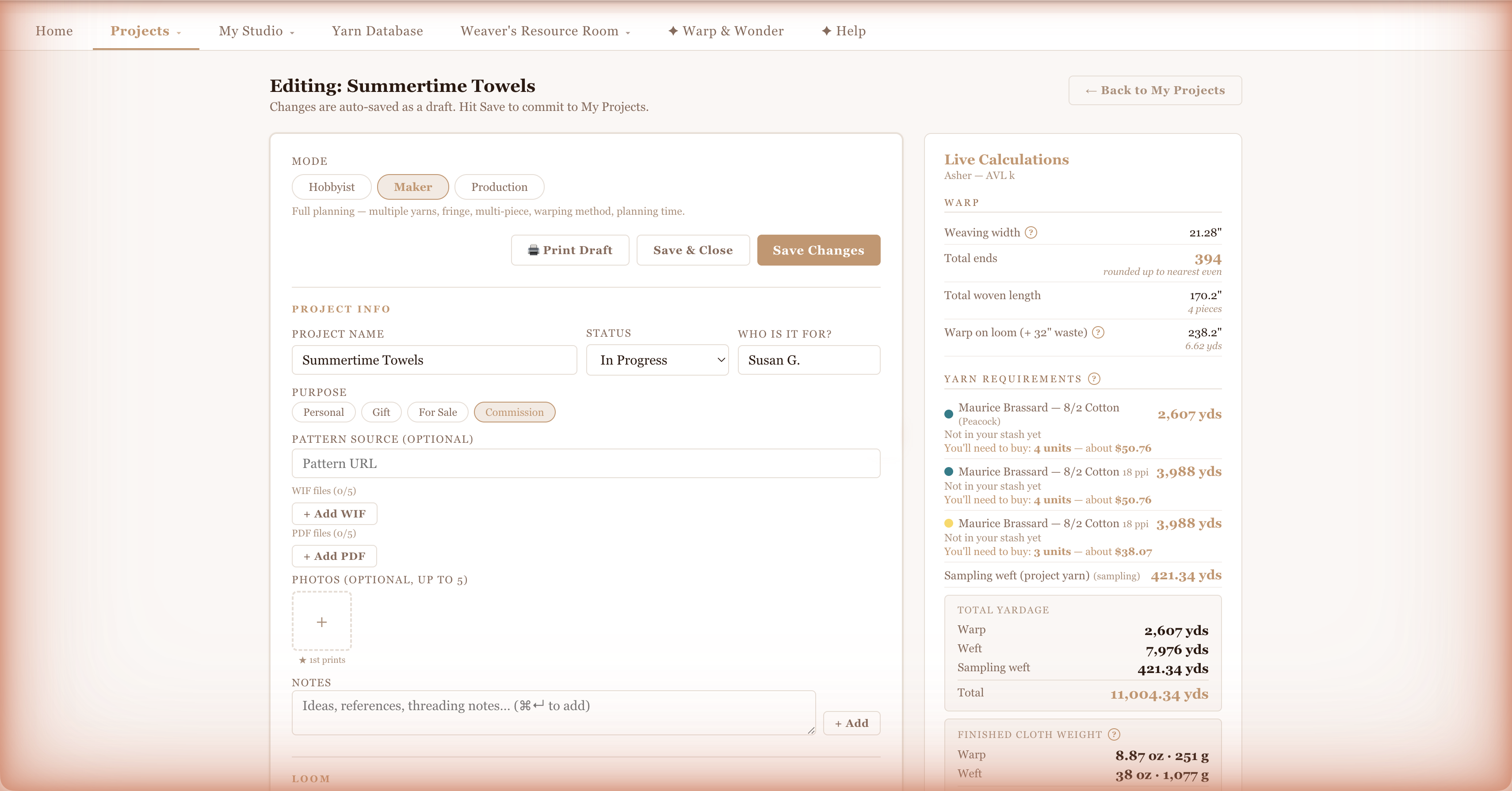Set purpose to Personal
The width and height of the screenshot is (1512, 791).
click(324, 412)
